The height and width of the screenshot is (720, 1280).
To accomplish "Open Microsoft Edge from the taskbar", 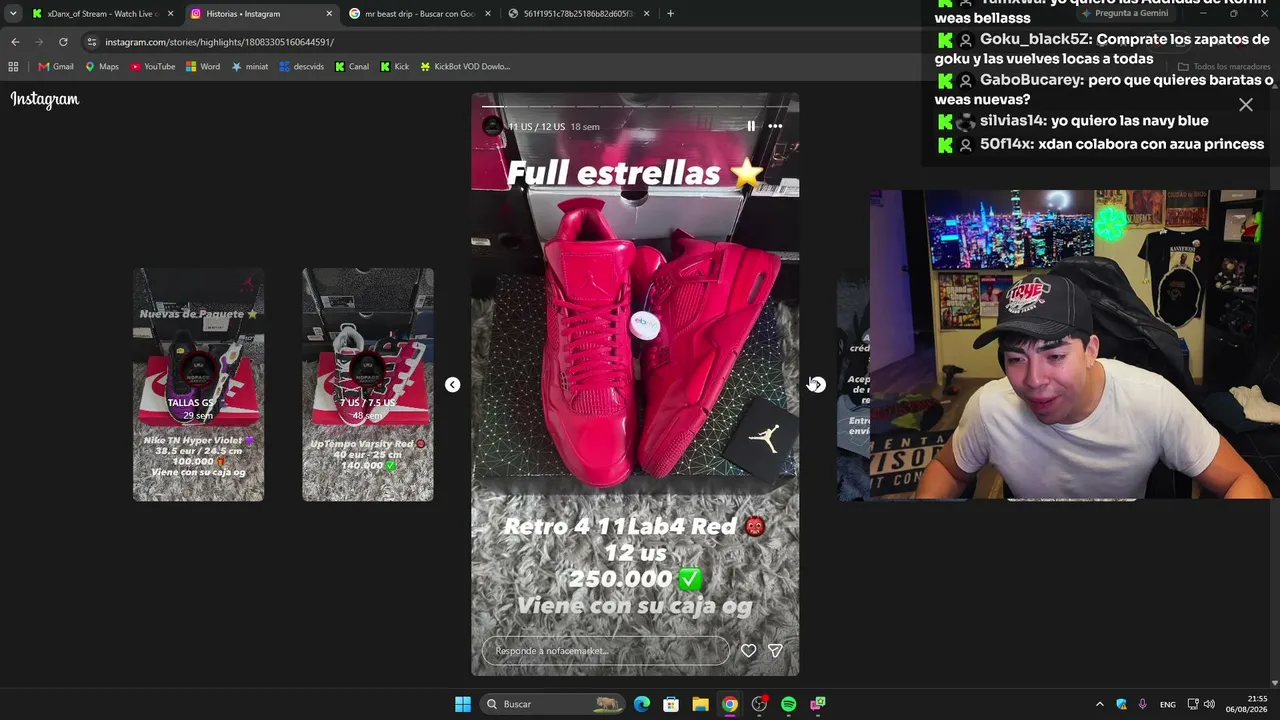I will pos(642,704).
